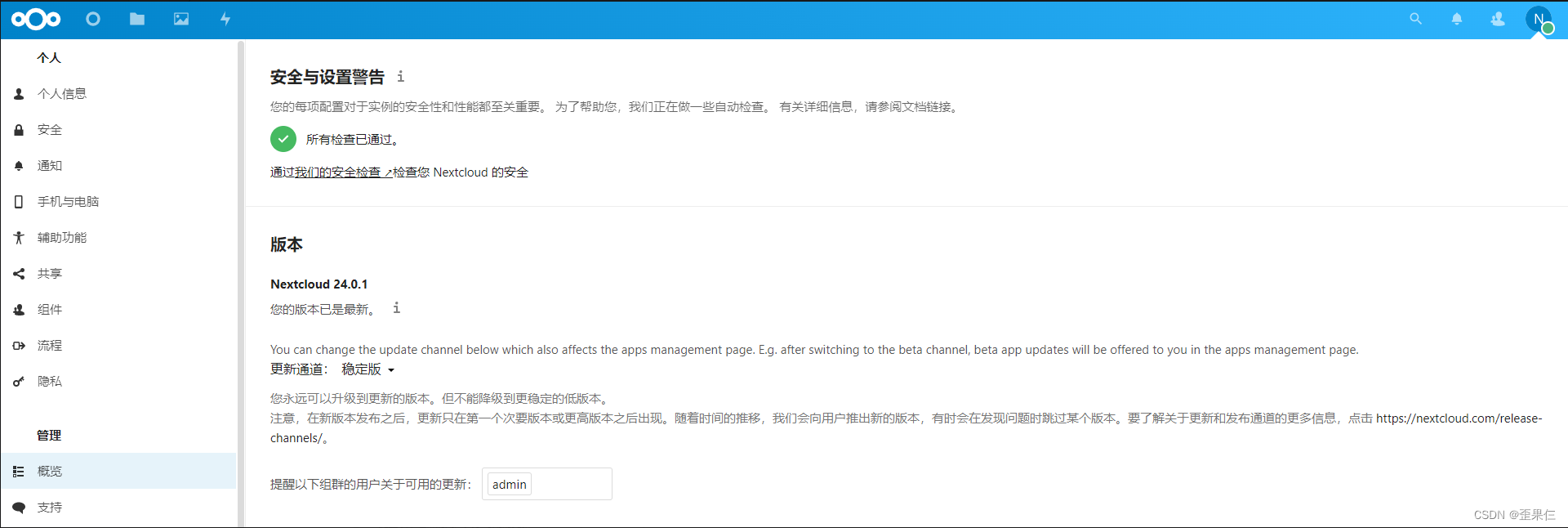
Task: Click the phone icon for 手机与电脑
Action: 19,202
